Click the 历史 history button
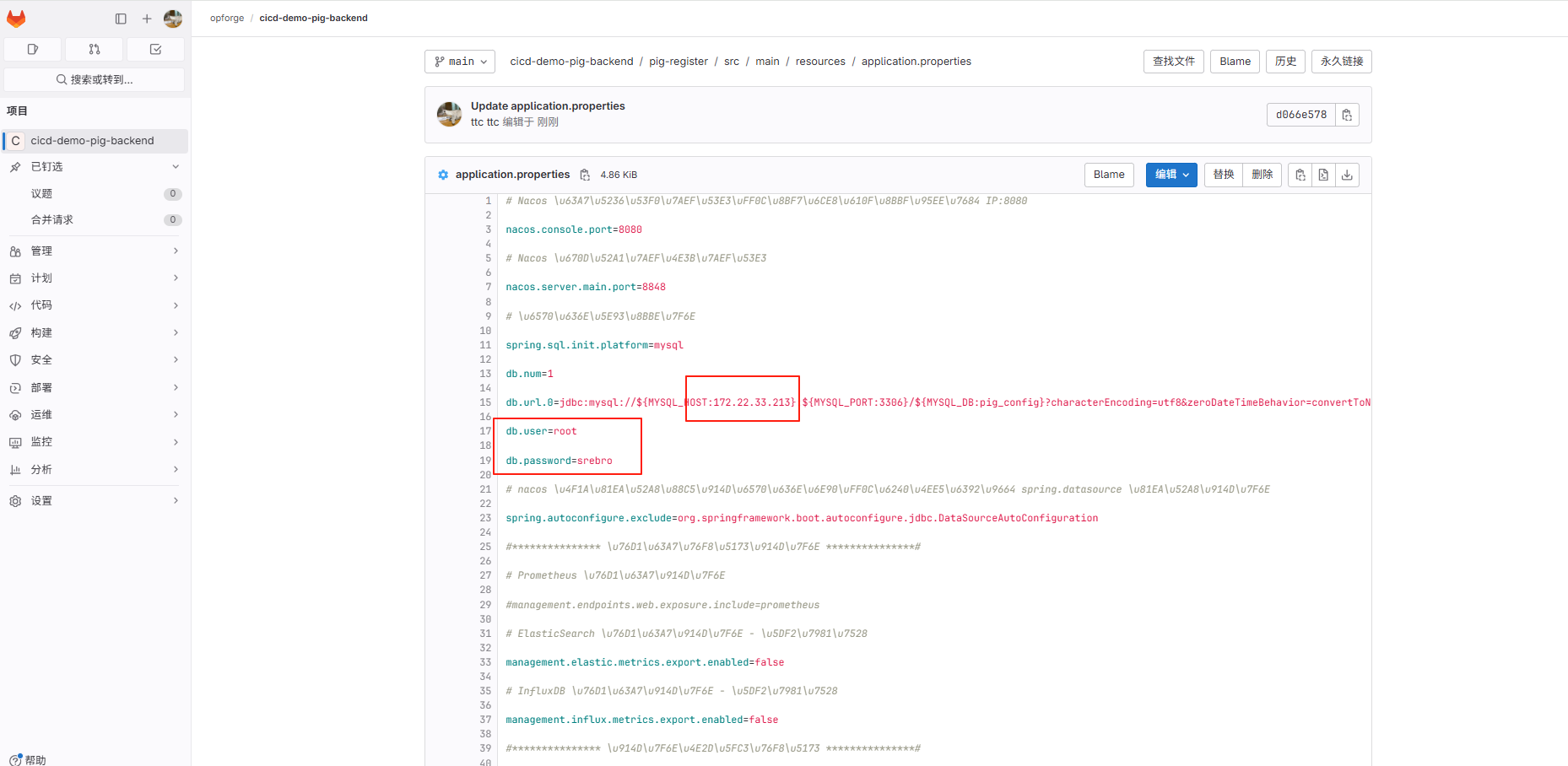The height and width of the screenshot is (766, 1568). 1285,62
